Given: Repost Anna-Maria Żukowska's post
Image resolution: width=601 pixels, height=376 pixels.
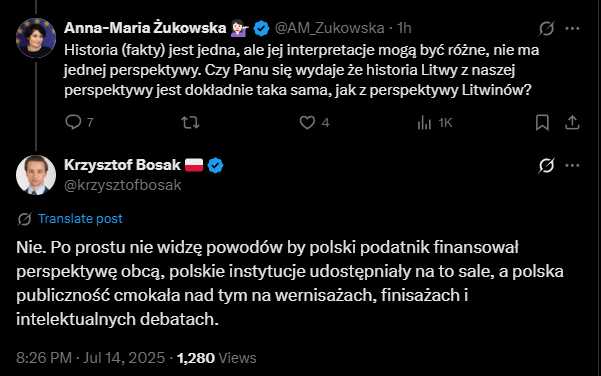Looking at the screenshot, I should (190, 122).
